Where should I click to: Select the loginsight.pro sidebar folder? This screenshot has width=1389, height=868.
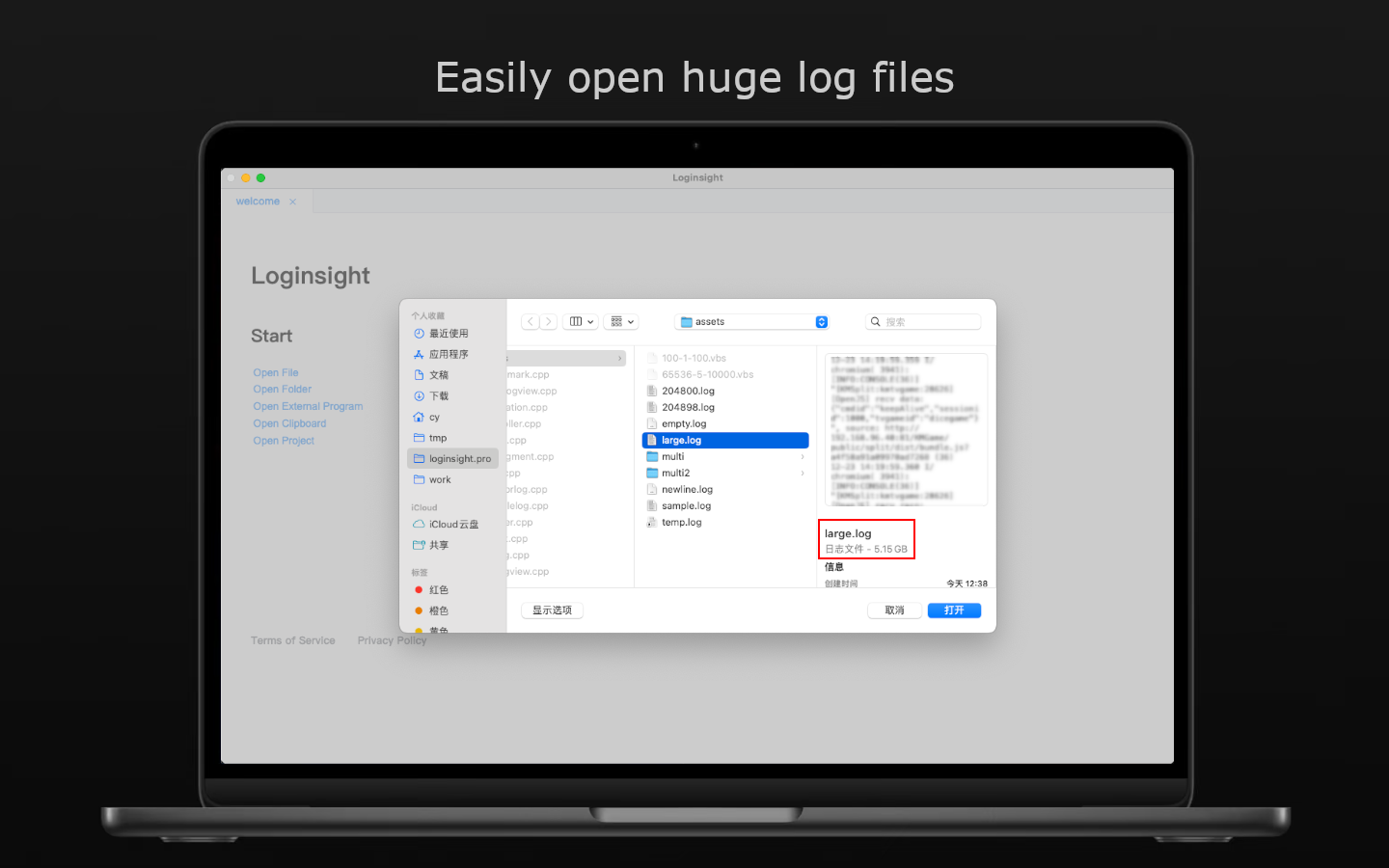click(x=452, y=459)
